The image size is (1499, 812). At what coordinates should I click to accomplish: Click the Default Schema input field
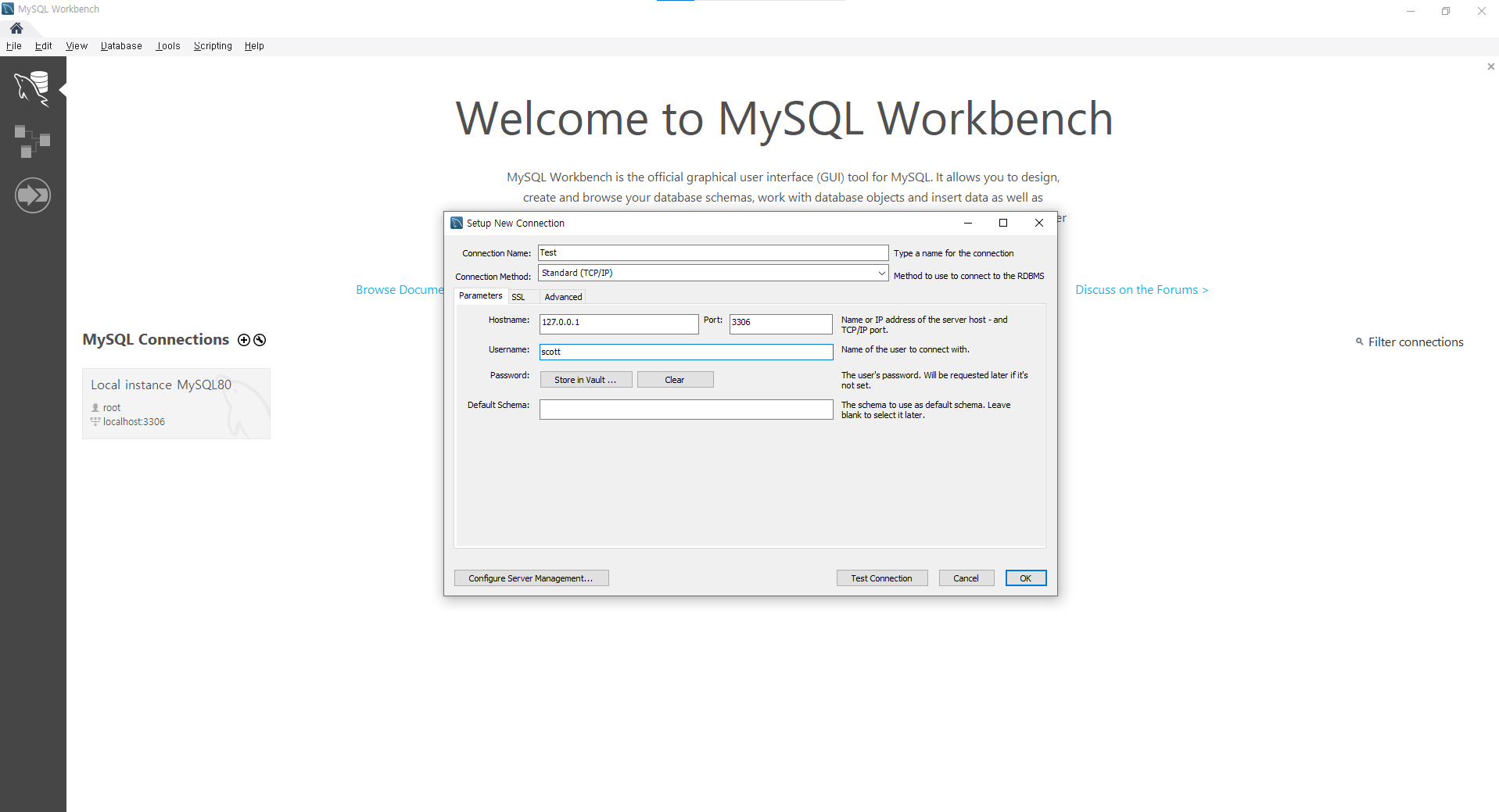coord(686,410)
